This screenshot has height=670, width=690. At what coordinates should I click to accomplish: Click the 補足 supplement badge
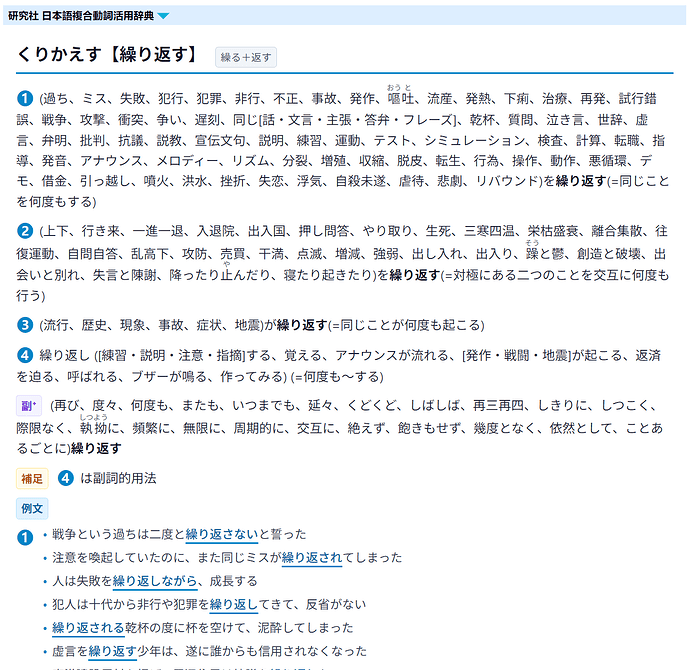click(32, 479)
